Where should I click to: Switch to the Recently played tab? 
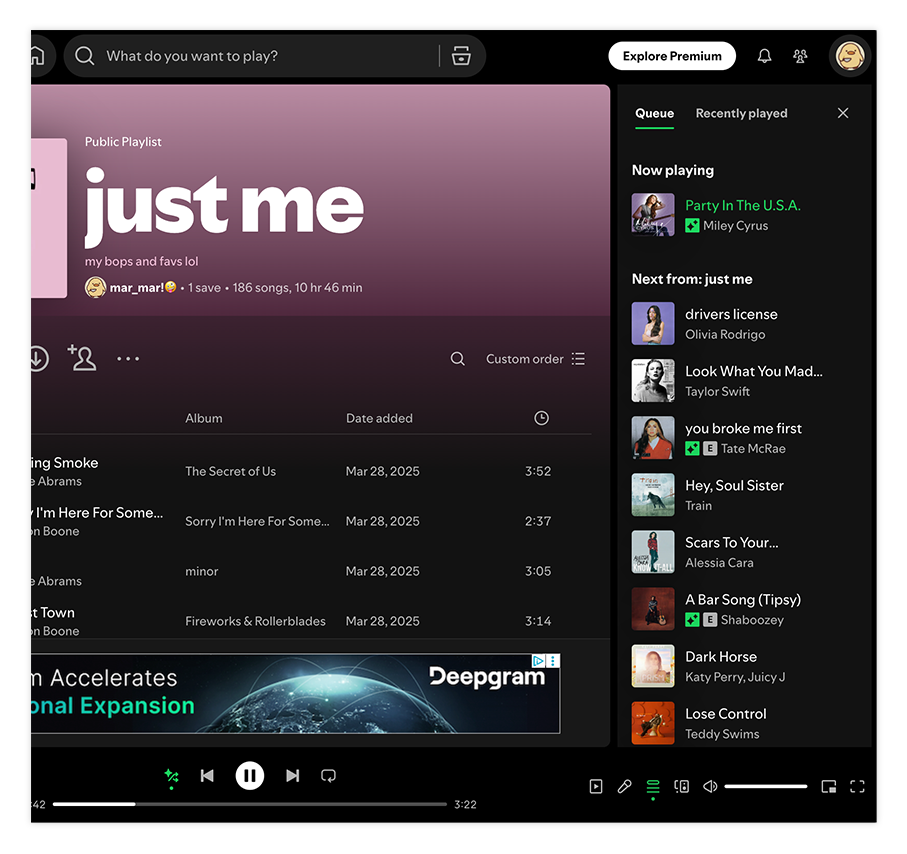click(741, 113)
